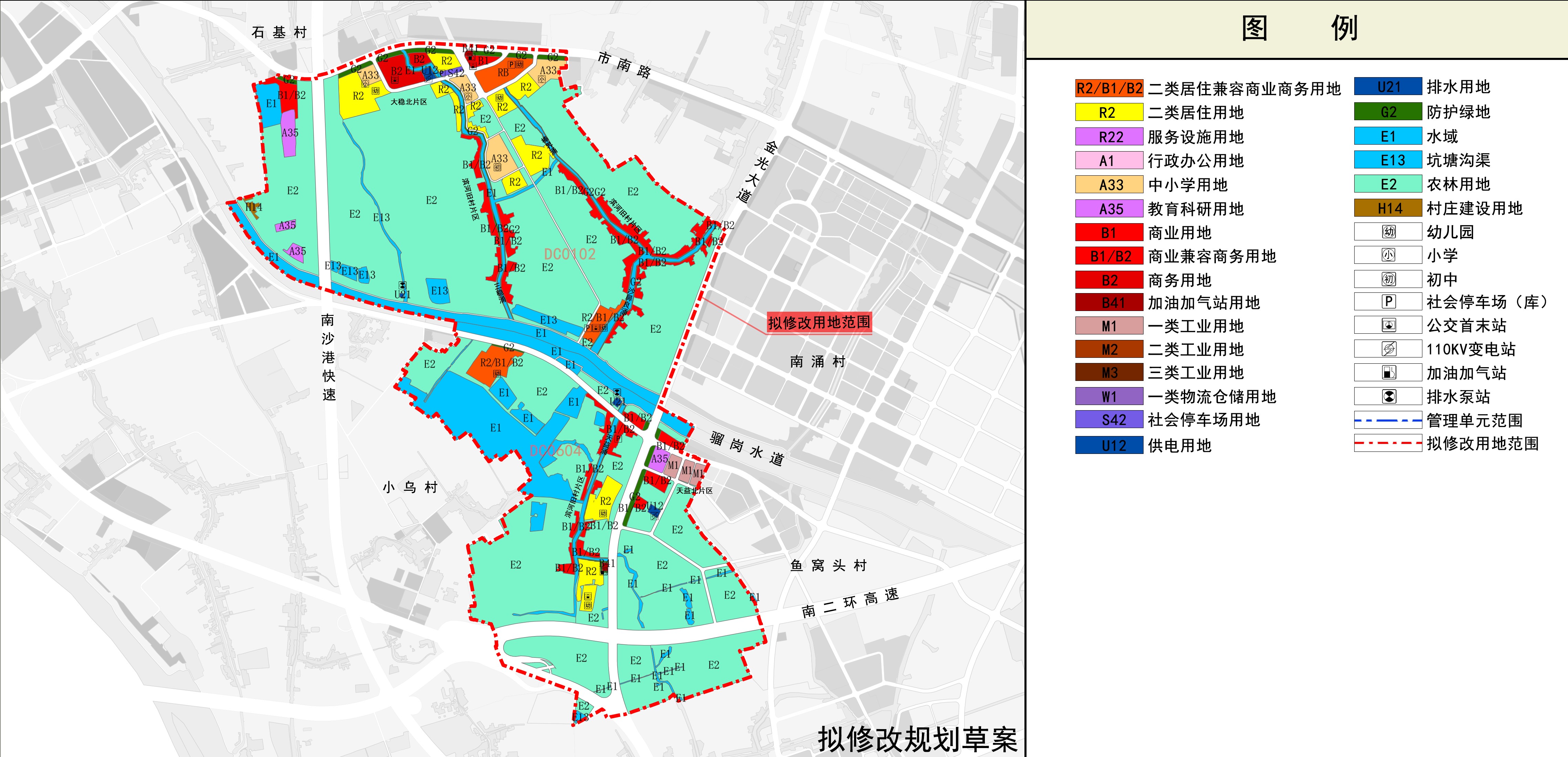This screenshot has height=757, width=1568.
Task: Click the dark blue U21 legend swatch
Action: pyautogui.click(x=1388, y=87)
